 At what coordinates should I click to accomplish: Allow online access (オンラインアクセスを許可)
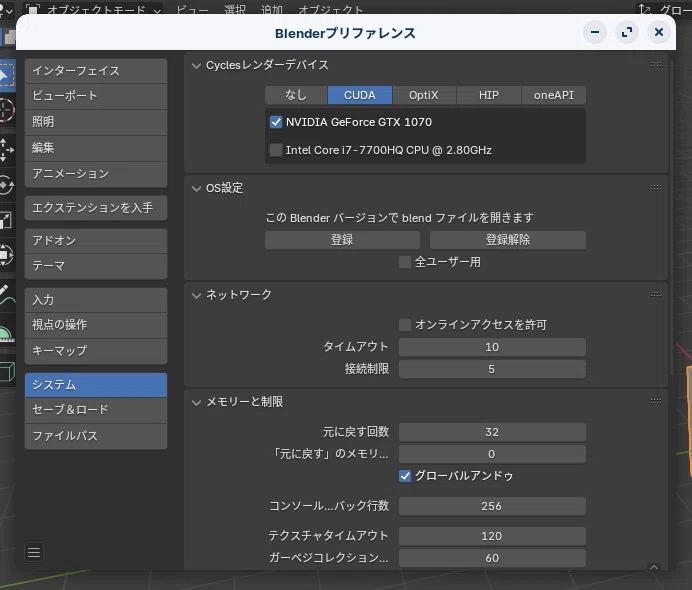pyautogui.click(x=405, y=325)
